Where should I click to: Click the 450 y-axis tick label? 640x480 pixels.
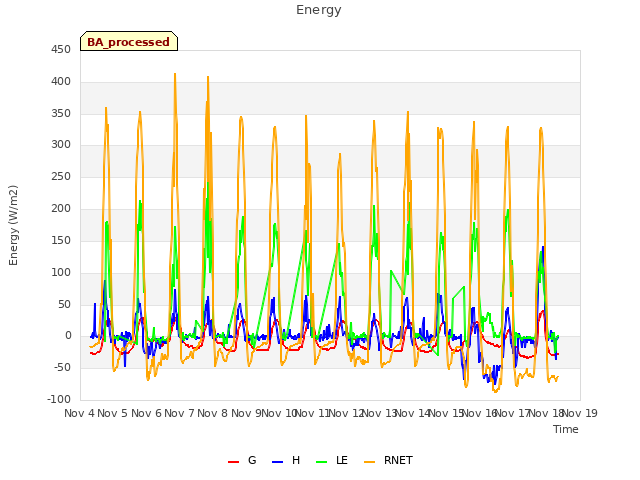[x=61, y=50]
